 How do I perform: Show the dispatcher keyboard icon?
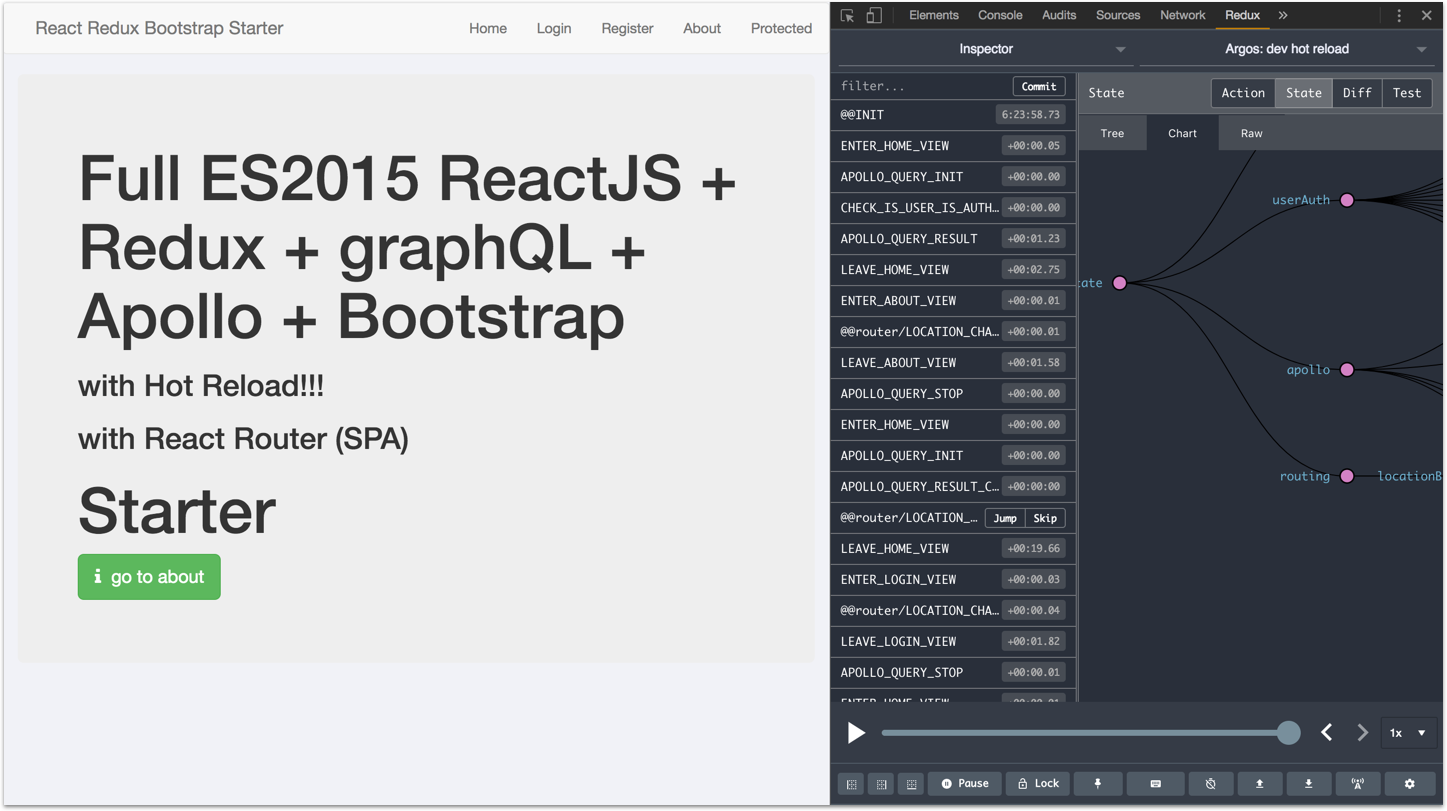click(1155, 784)
